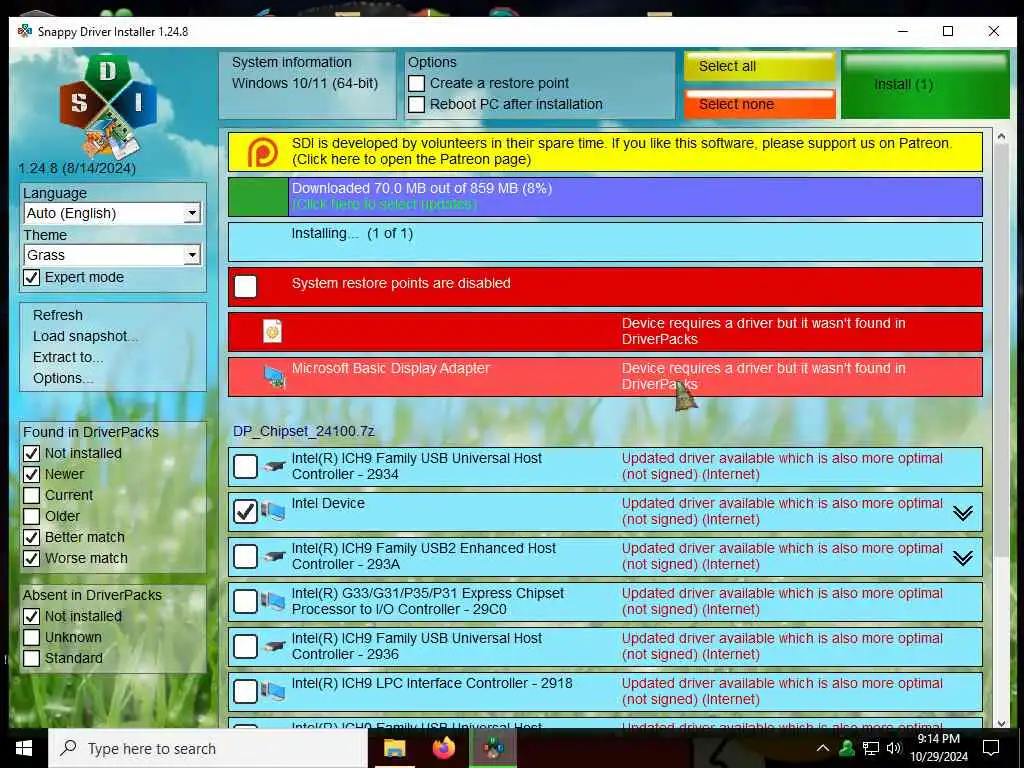Choose Extract to...
The height and width of the screenshot is (768, 1024).
click(x=68, y=357)
